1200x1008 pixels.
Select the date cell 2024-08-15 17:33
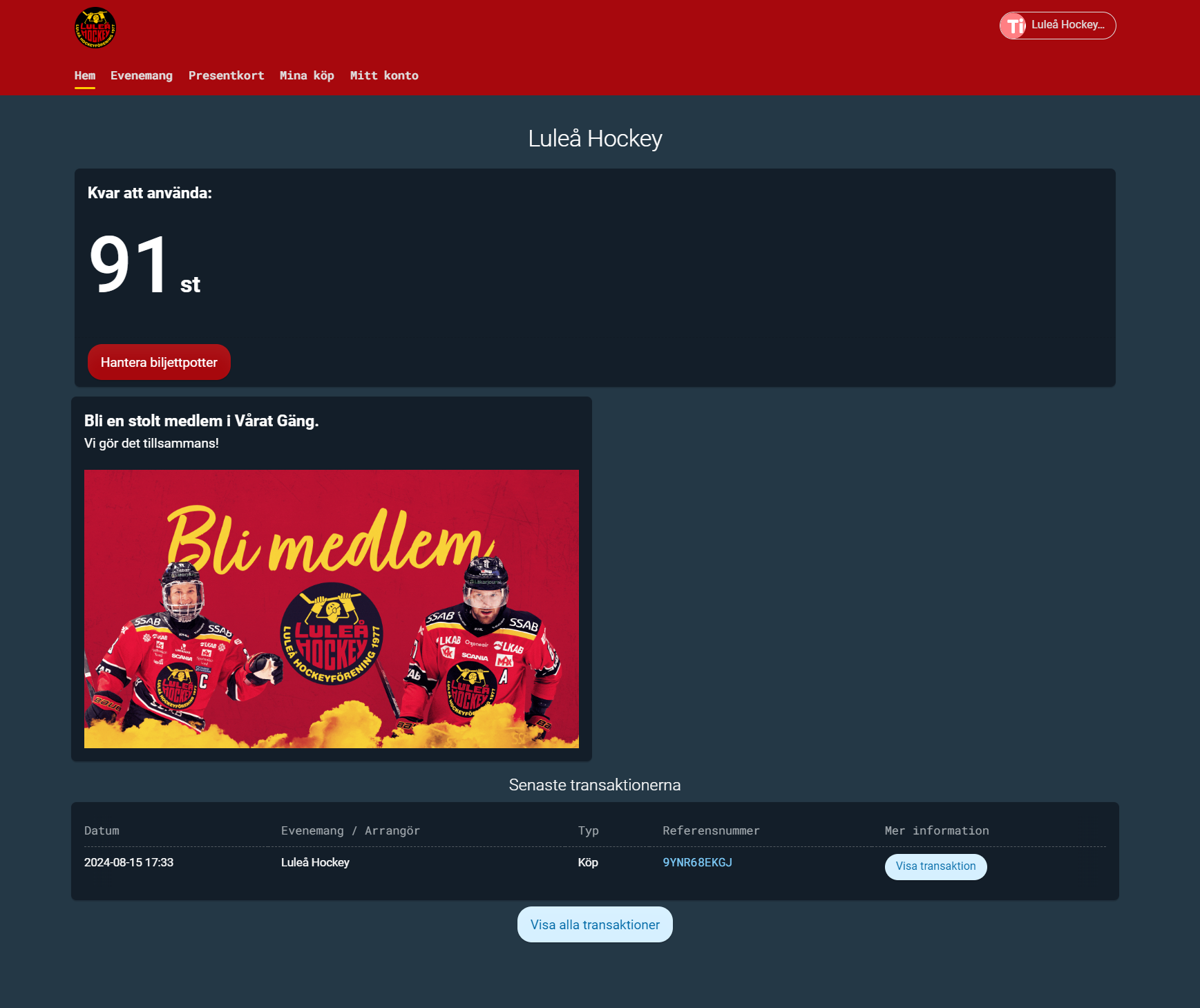point(128,862)
